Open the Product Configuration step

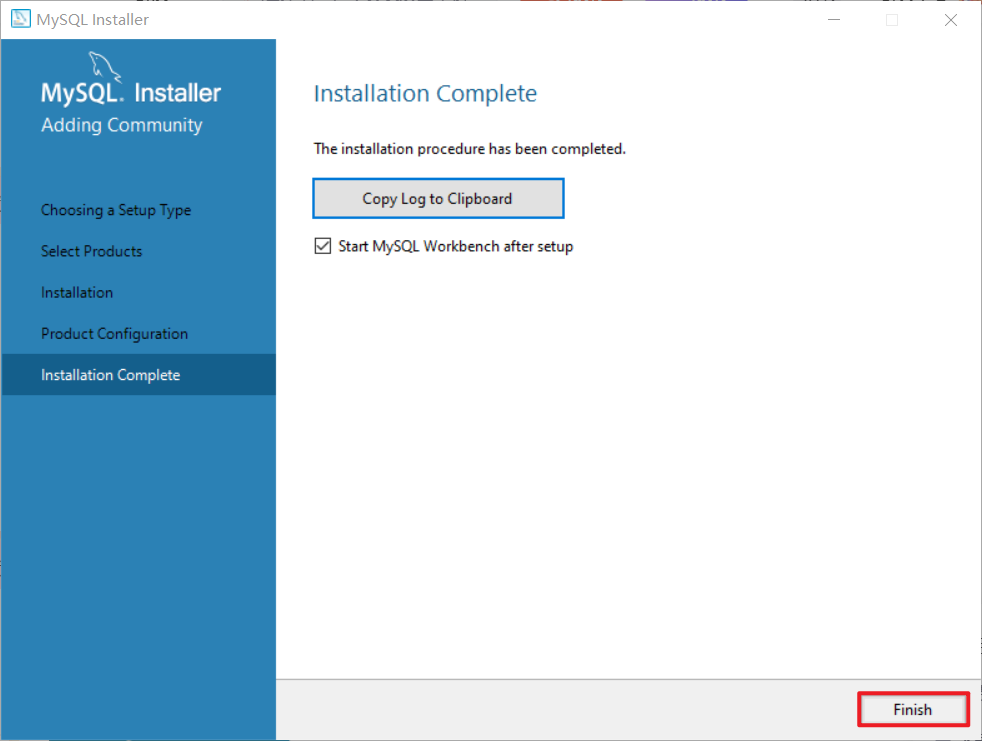[115, 334]
